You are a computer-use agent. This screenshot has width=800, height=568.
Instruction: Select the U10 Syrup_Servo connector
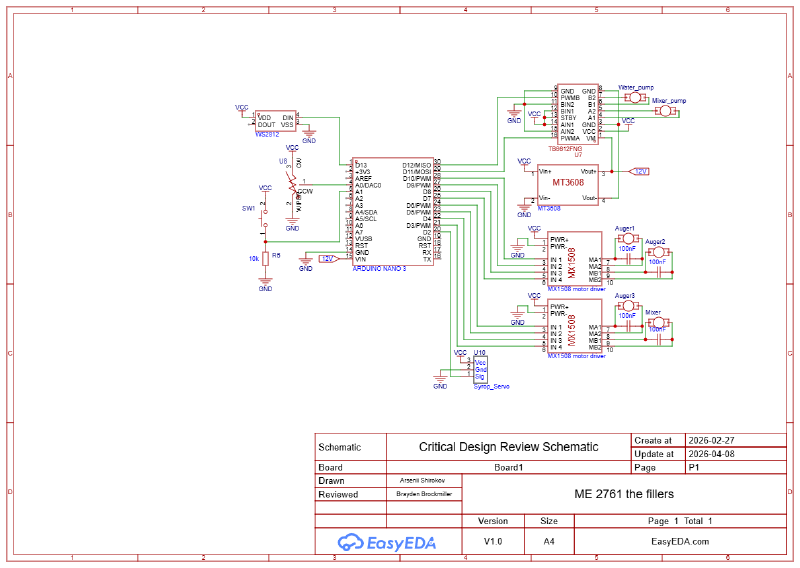(480, 369)
